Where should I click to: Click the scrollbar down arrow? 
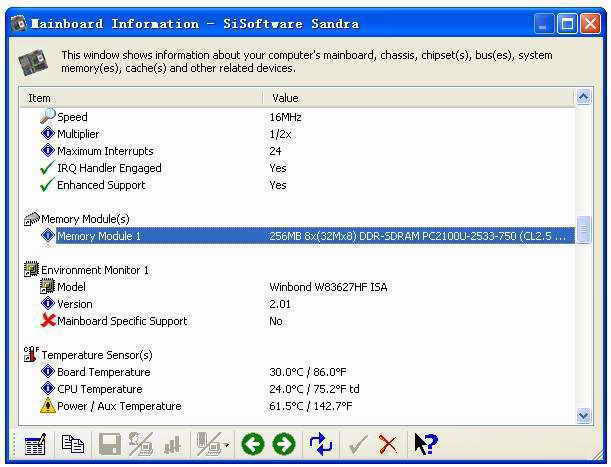(x=584, y=415)
